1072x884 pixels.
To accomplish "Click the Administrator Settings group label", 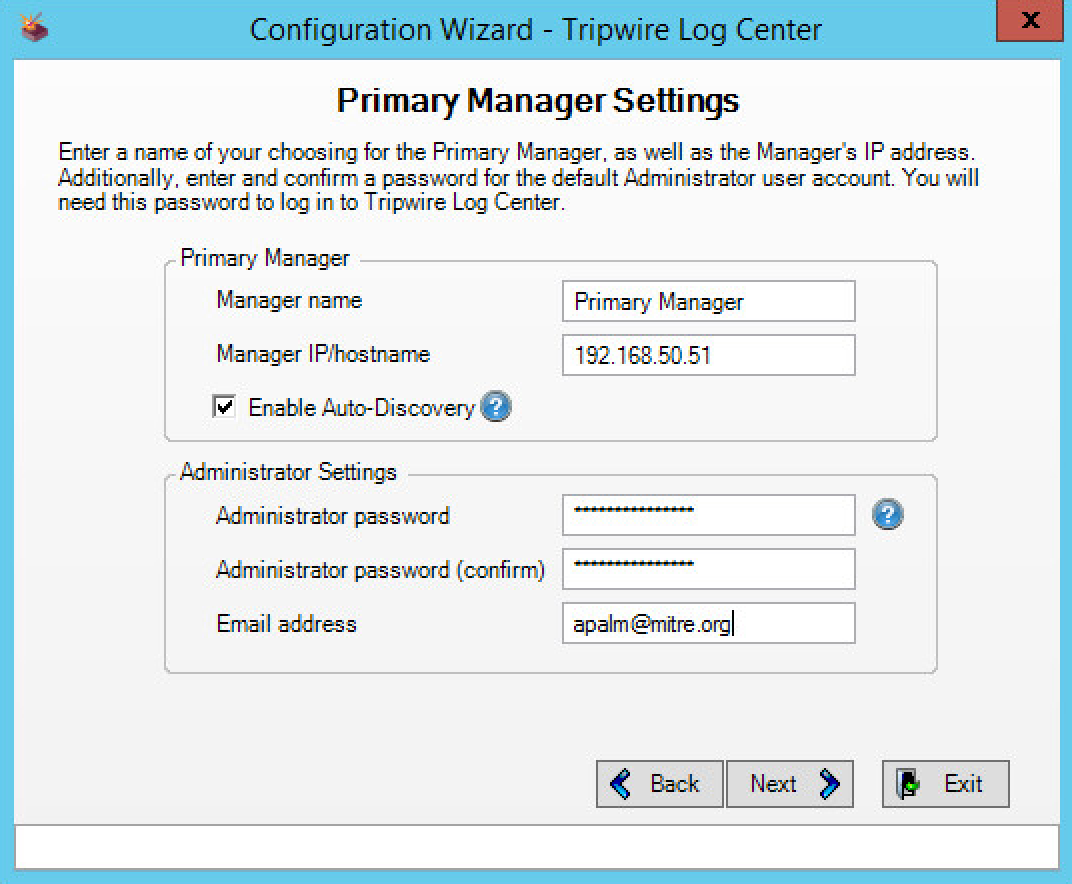I will tap(288, 472).
